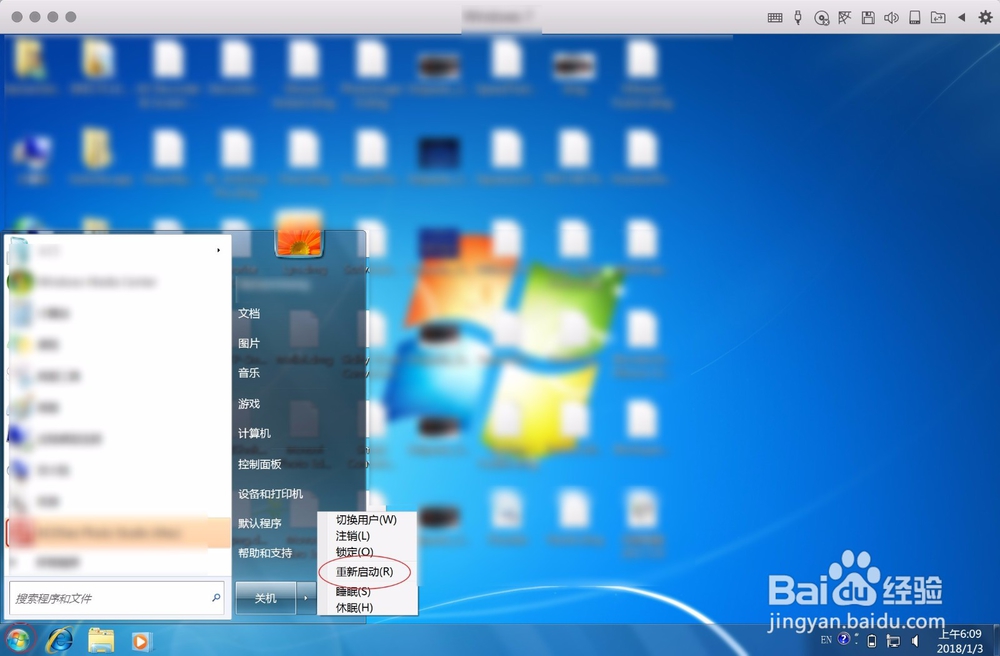The image size is (1000, 656).
Task: Open Windows Explorer folder on the taskbar
Action: pyautogui.click(x=101, y=640)
